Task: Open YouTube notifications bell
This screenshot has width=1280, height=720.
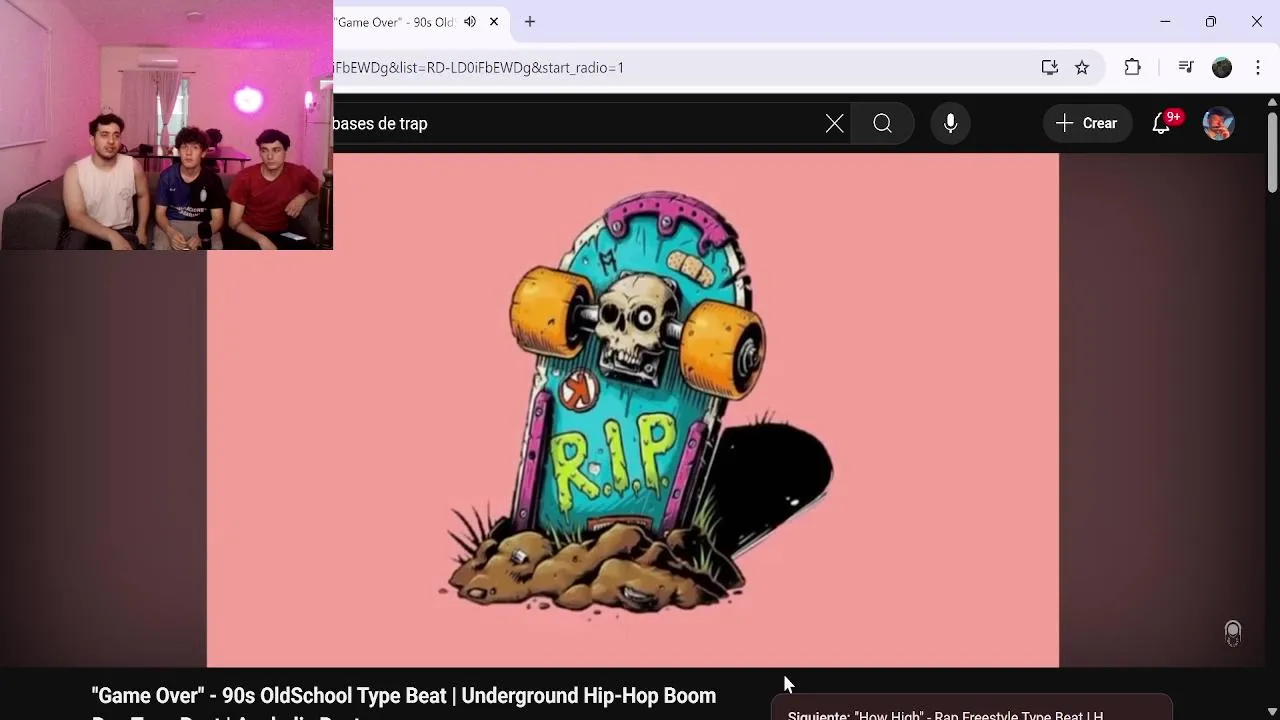Action: (1162, 124)
